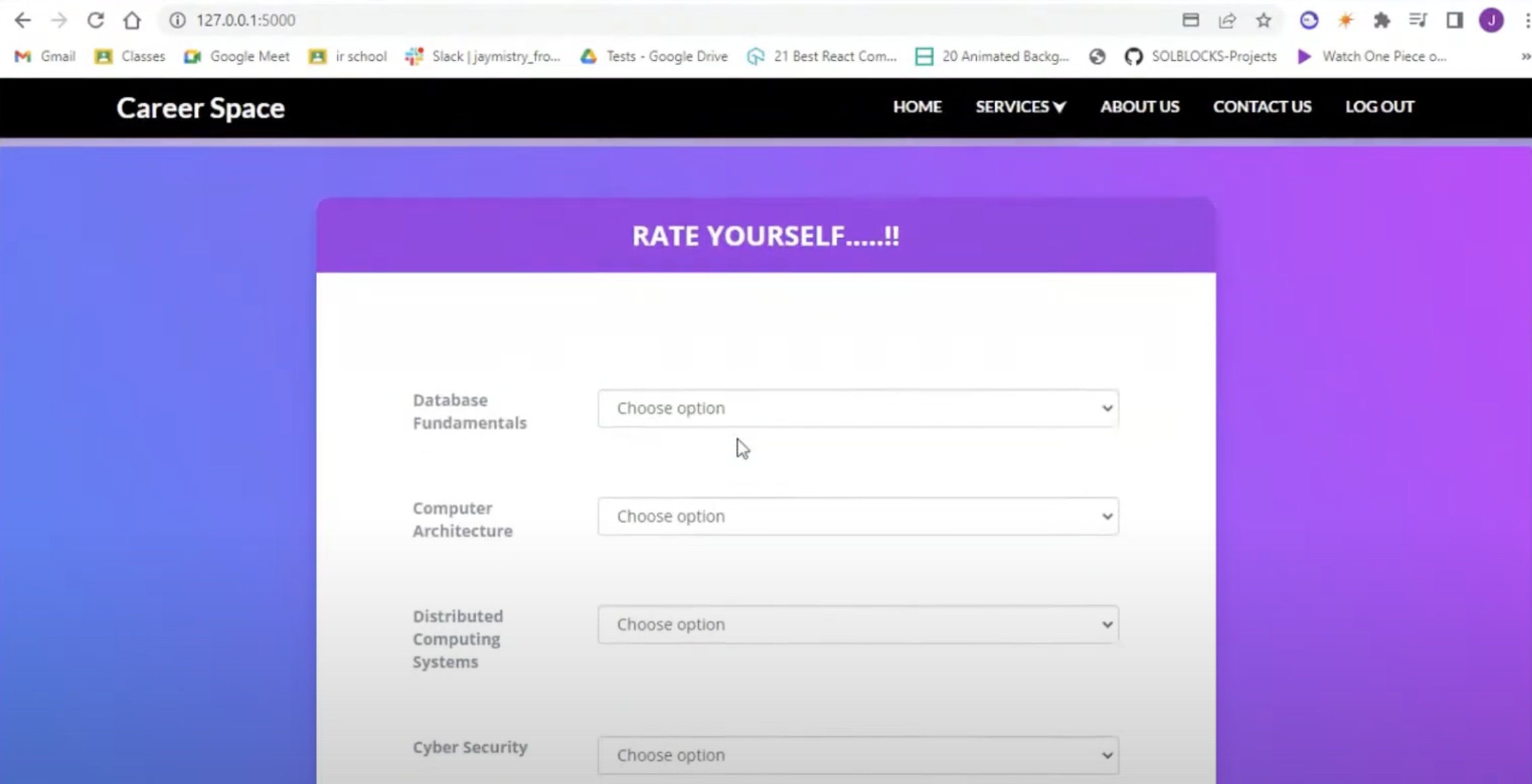Open the Cyber Security dropdown

pyautogui.click(x=858, y=755)
